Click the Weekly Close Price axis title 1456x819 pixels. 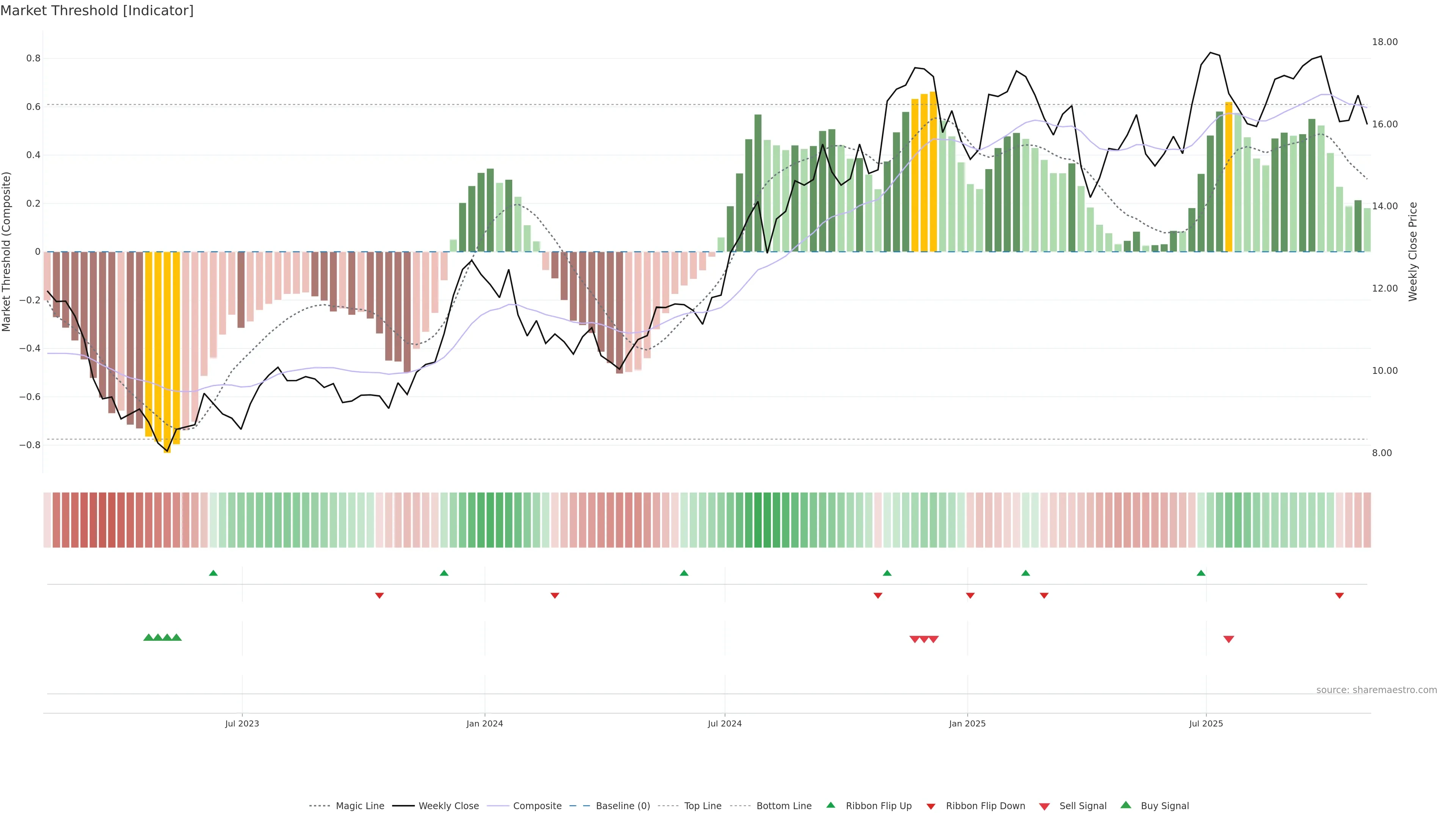(x=1413, y=251)
